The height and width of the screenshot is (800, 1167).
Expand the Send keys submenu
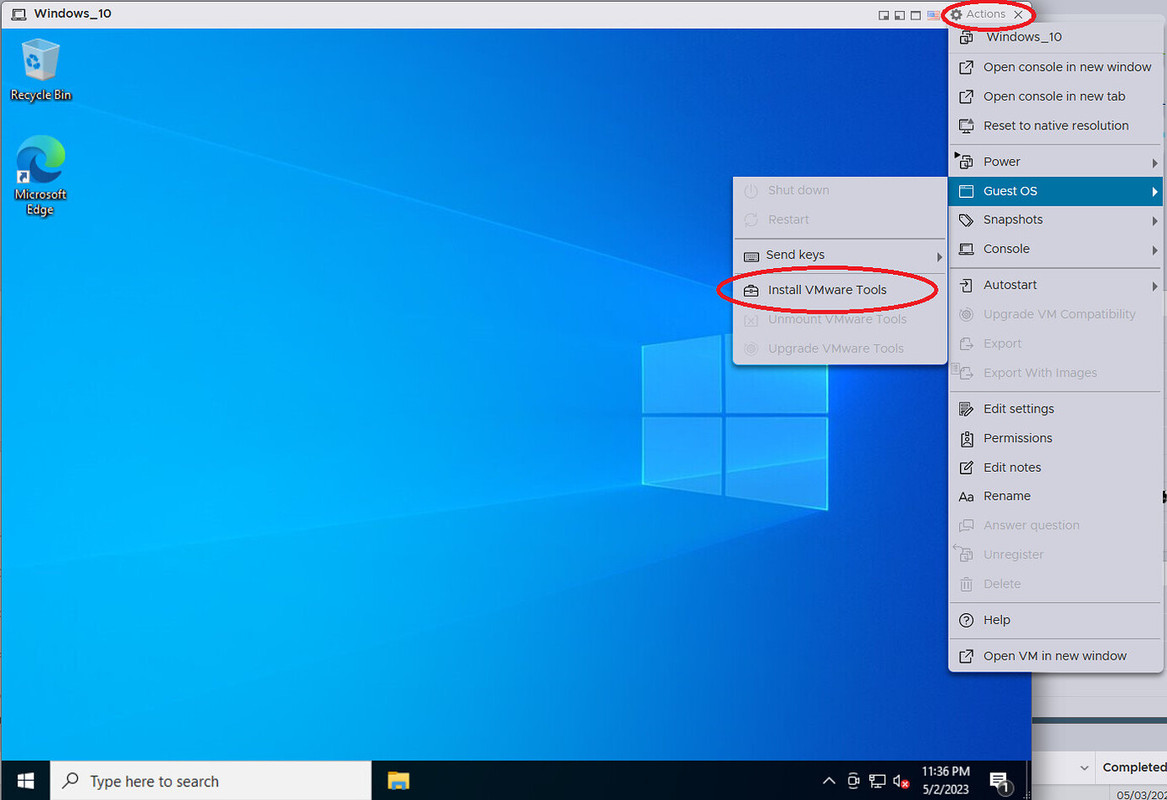coord(840,255)
